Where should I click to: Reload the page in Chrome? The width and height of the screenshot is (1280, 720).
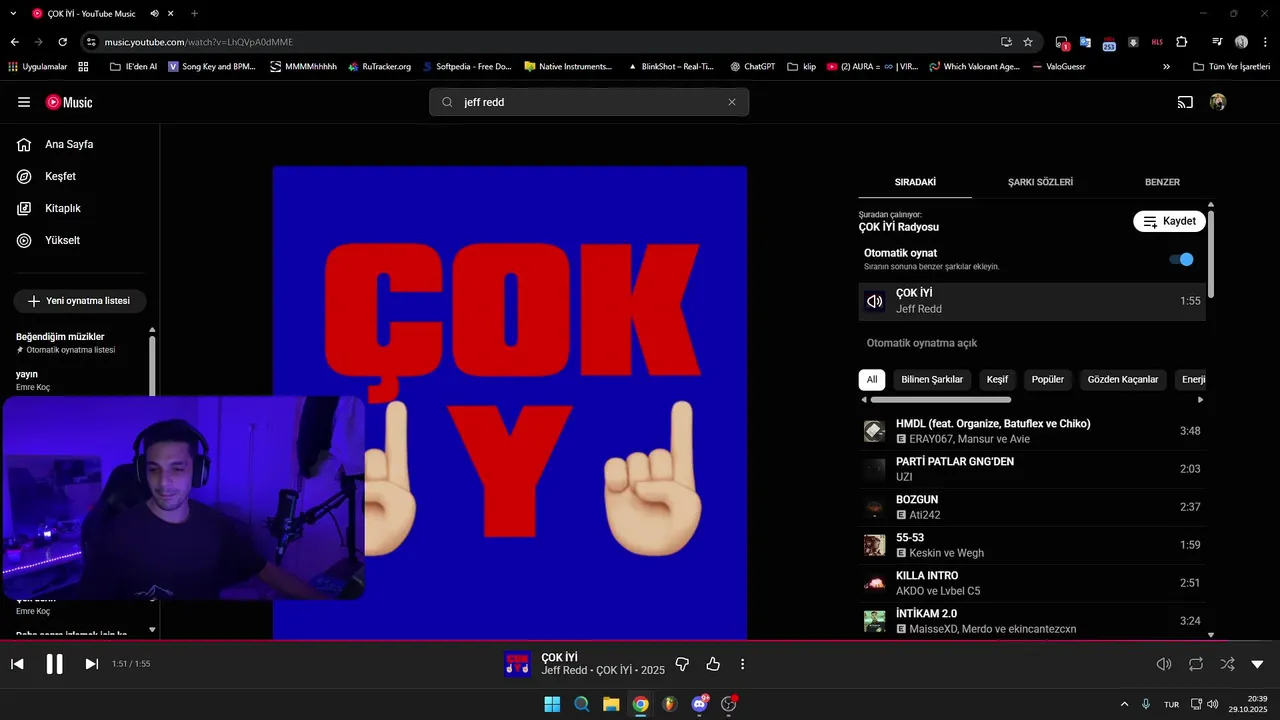click(x=63, y=42)
